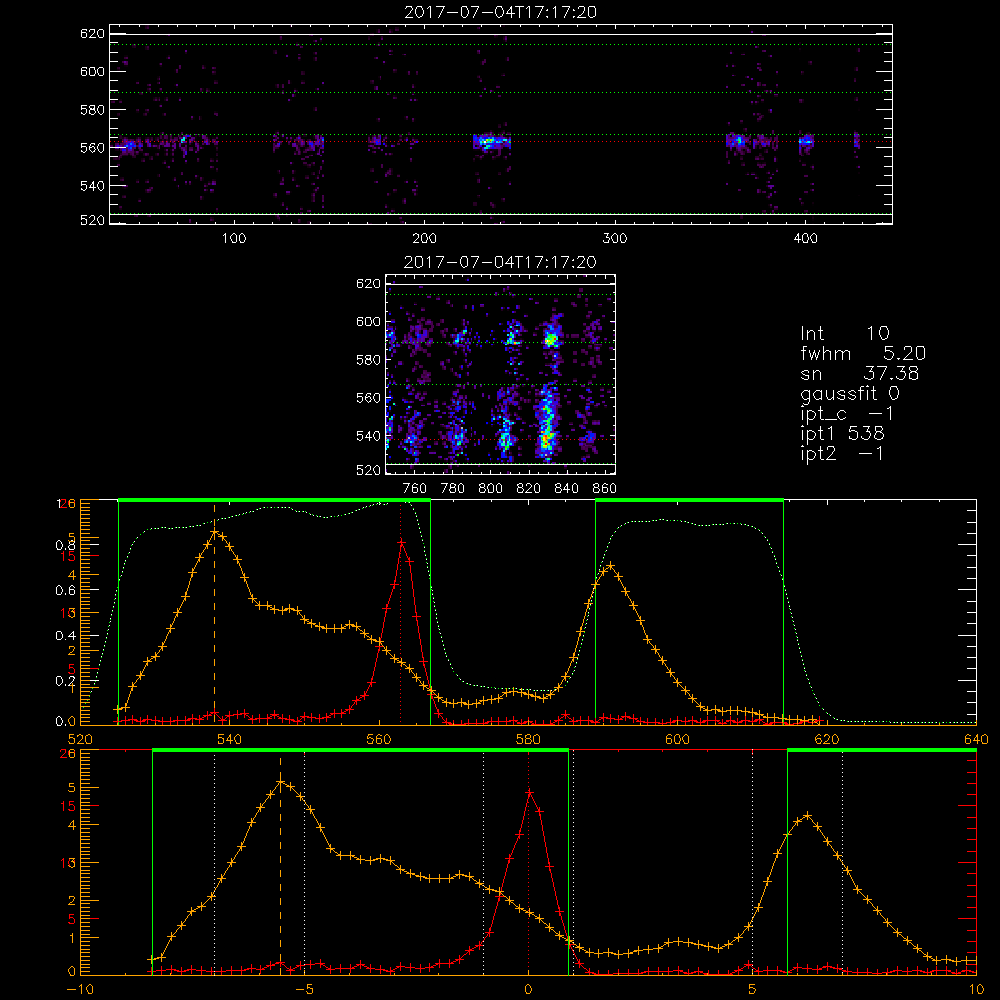Click the 860 x-axis label of middle image

(605, 489)
